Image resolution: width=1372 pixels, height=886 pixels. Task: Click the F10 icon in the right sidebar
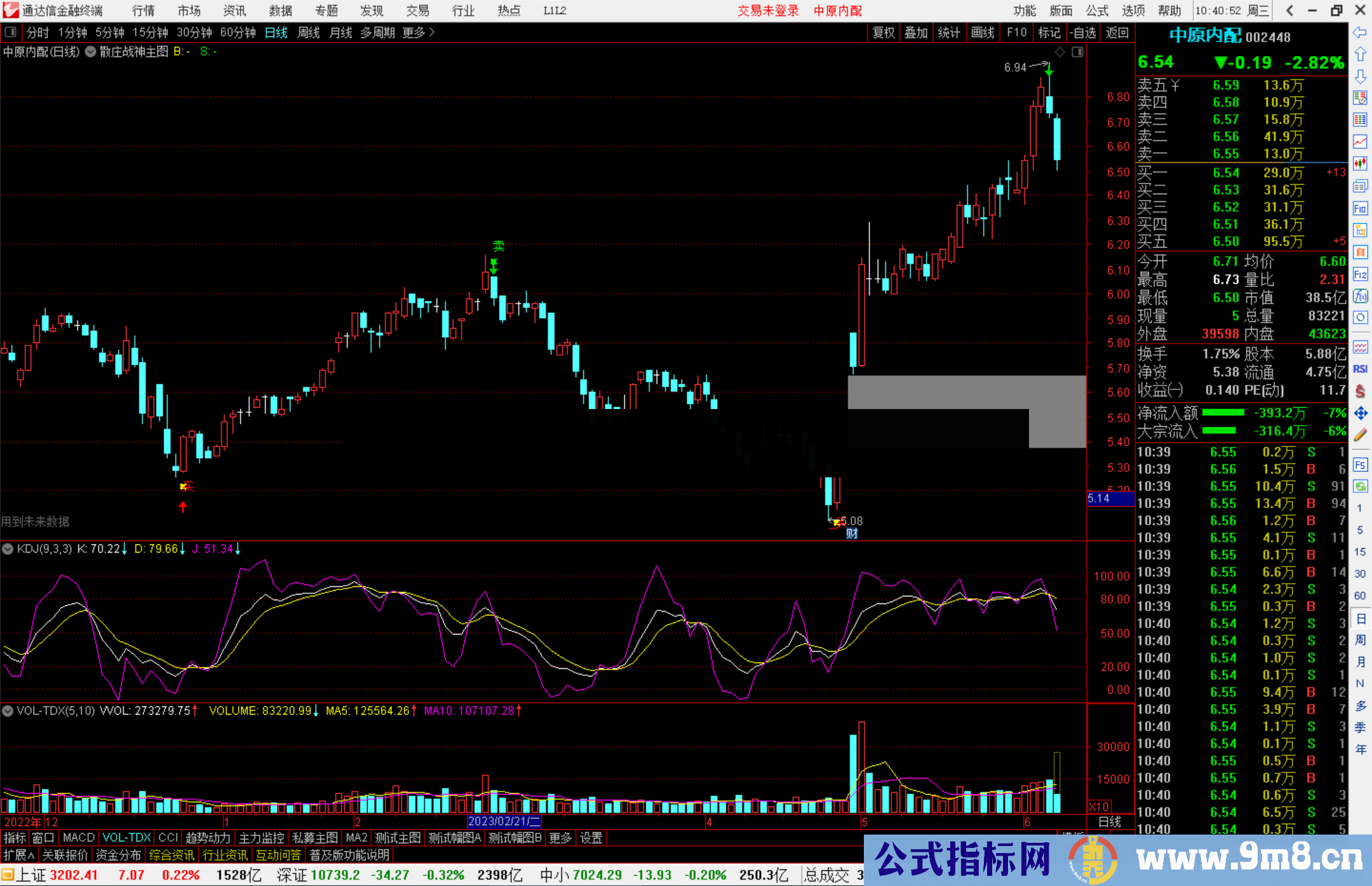1360,208
